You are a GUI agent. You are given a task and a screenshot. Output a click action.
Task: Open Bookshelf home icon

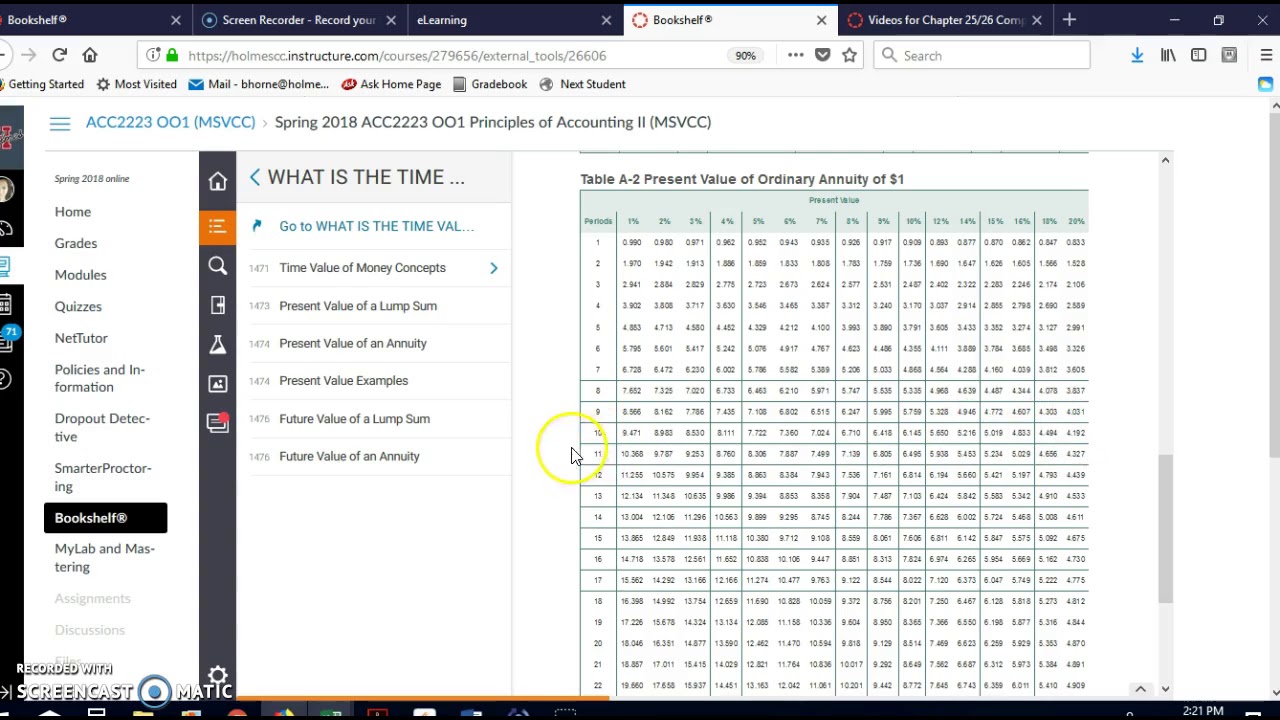[217, 181]
